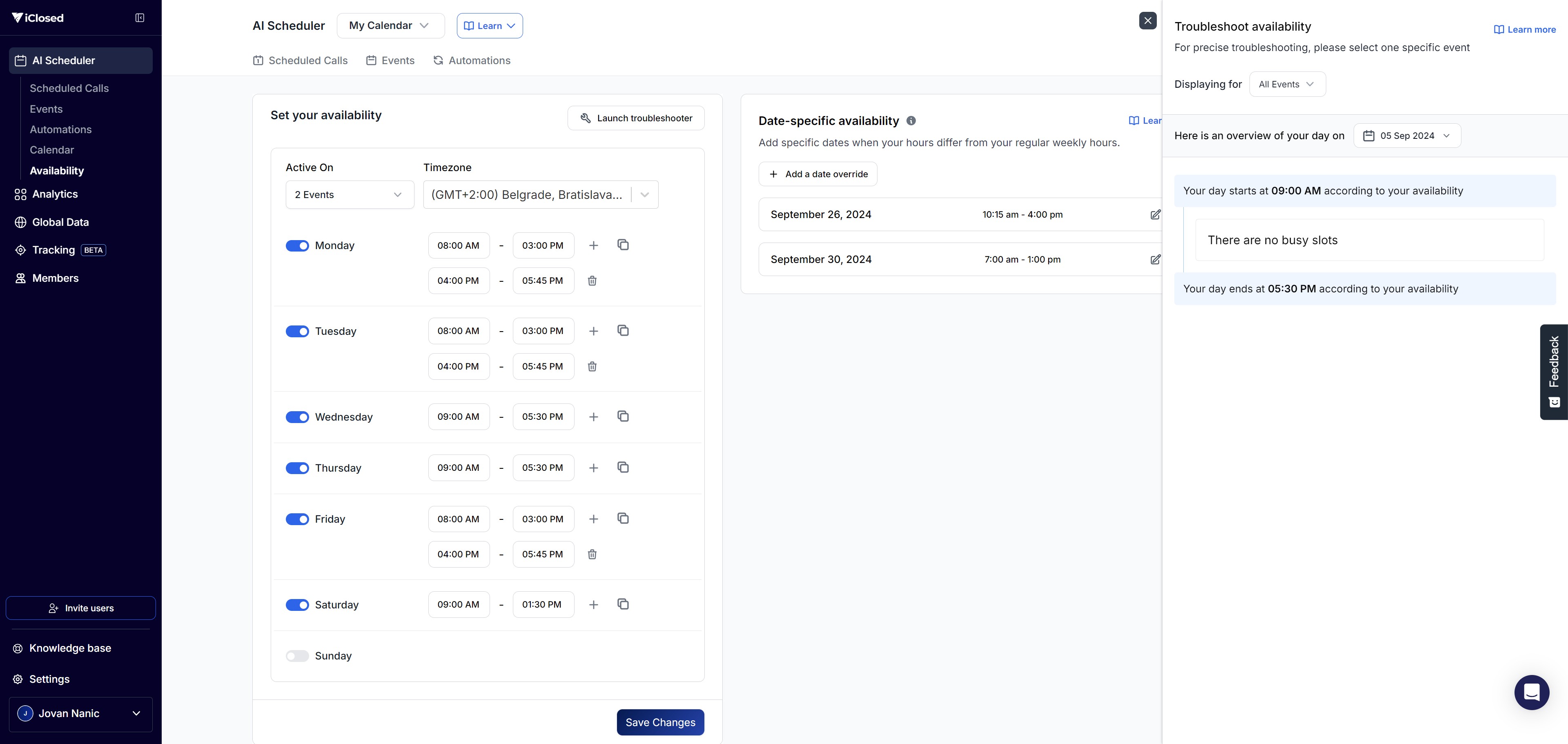The height and width of the screenshot is (744, 1568).
Task: Click the copy icon for Monday hours
Action: pyautogui.click(x=623, y=245)
